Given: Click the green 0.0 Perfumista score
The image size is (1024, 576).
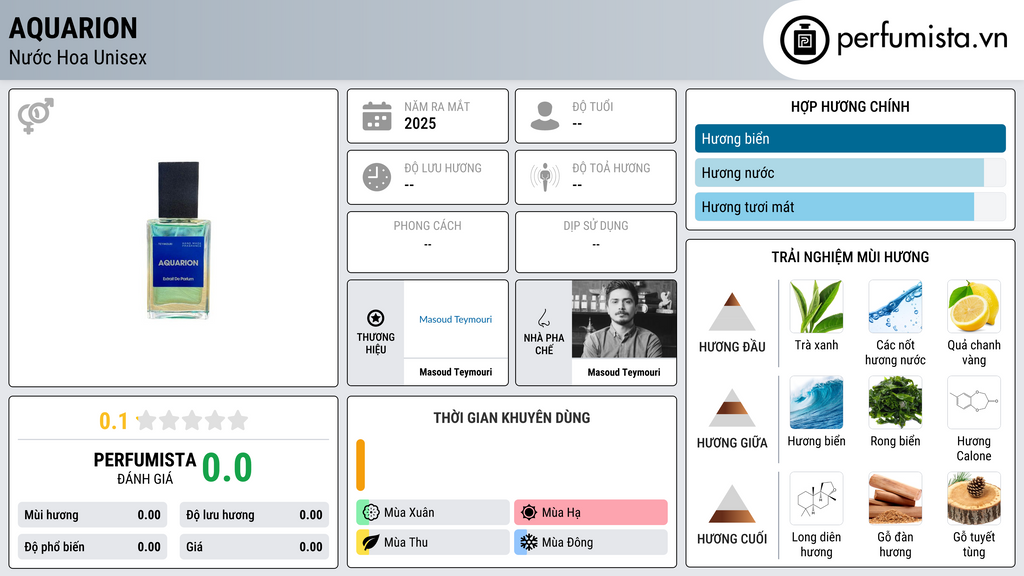Looking at the screenshot, I should 227,467.
